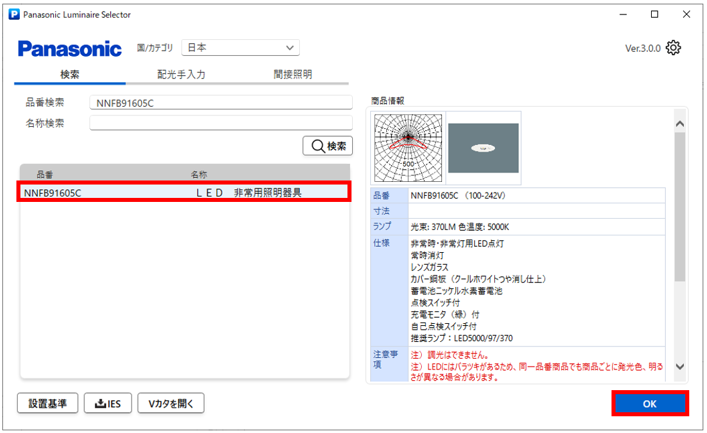
Task: Confirm selection with the OK button
Action: click(650, 403)
